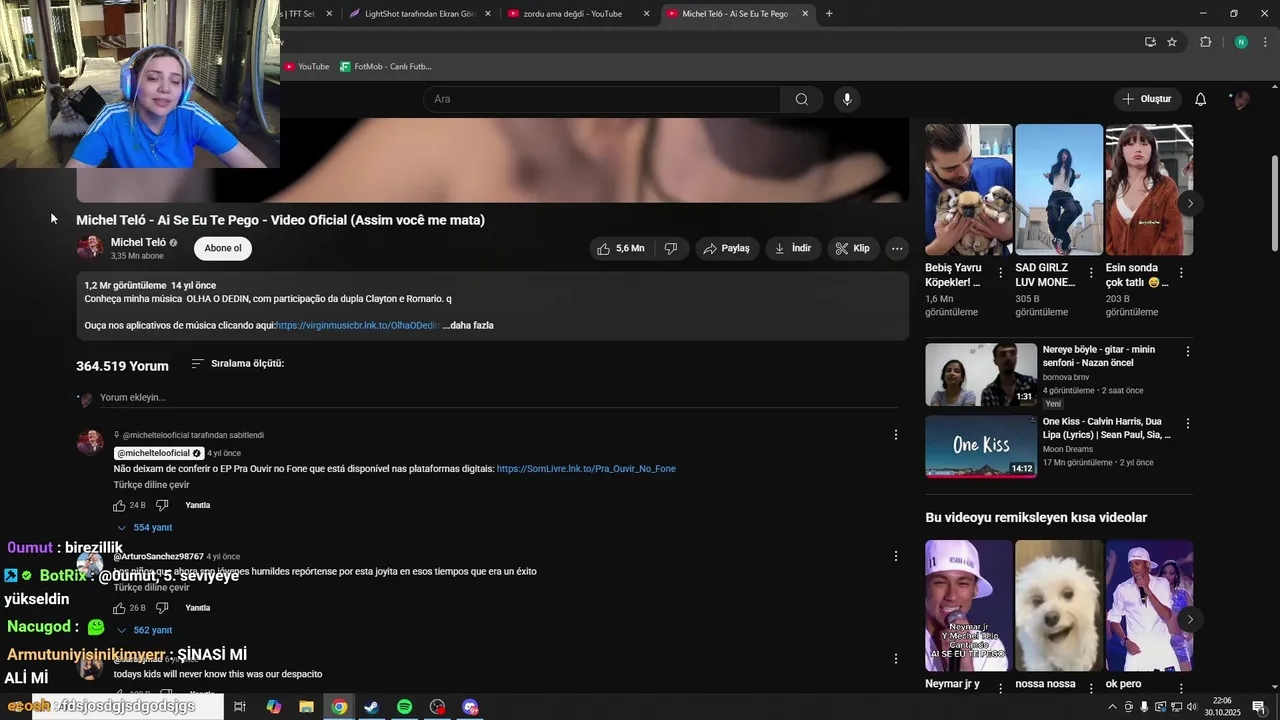Click the install/cast icon in address bar
This screenshot has height=720, width=1280.
tap(1150, 42)
